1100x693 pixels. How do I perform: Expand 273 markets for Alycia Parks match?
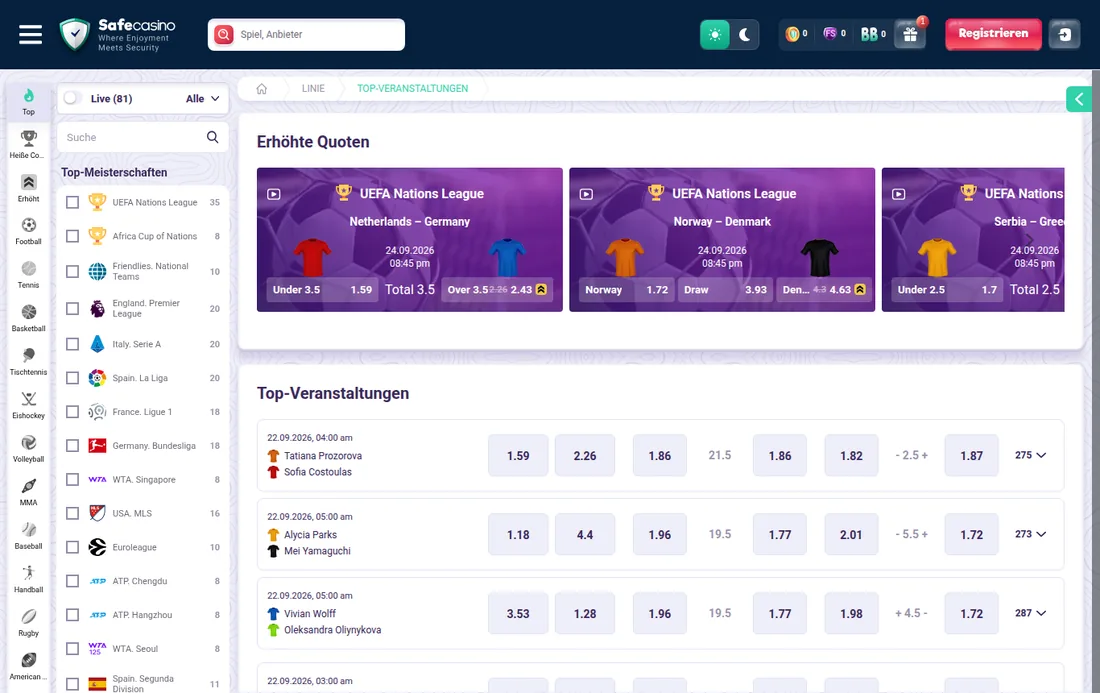pyautogui.click(x=1031, y=534)
